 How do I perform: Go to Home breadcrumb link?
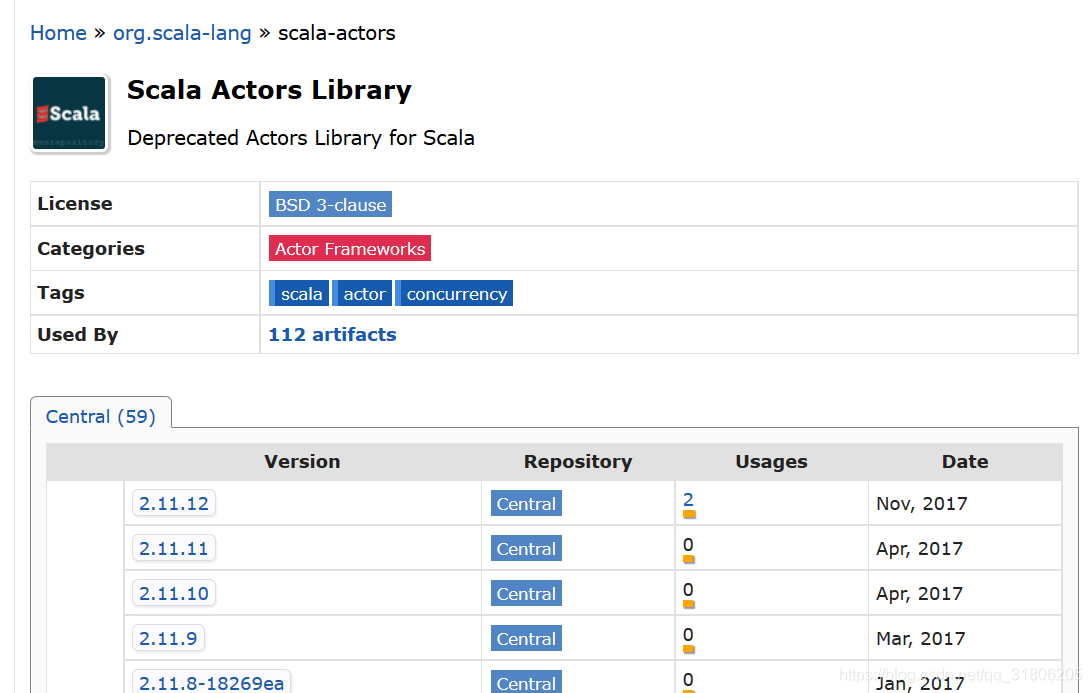[58, 33]
